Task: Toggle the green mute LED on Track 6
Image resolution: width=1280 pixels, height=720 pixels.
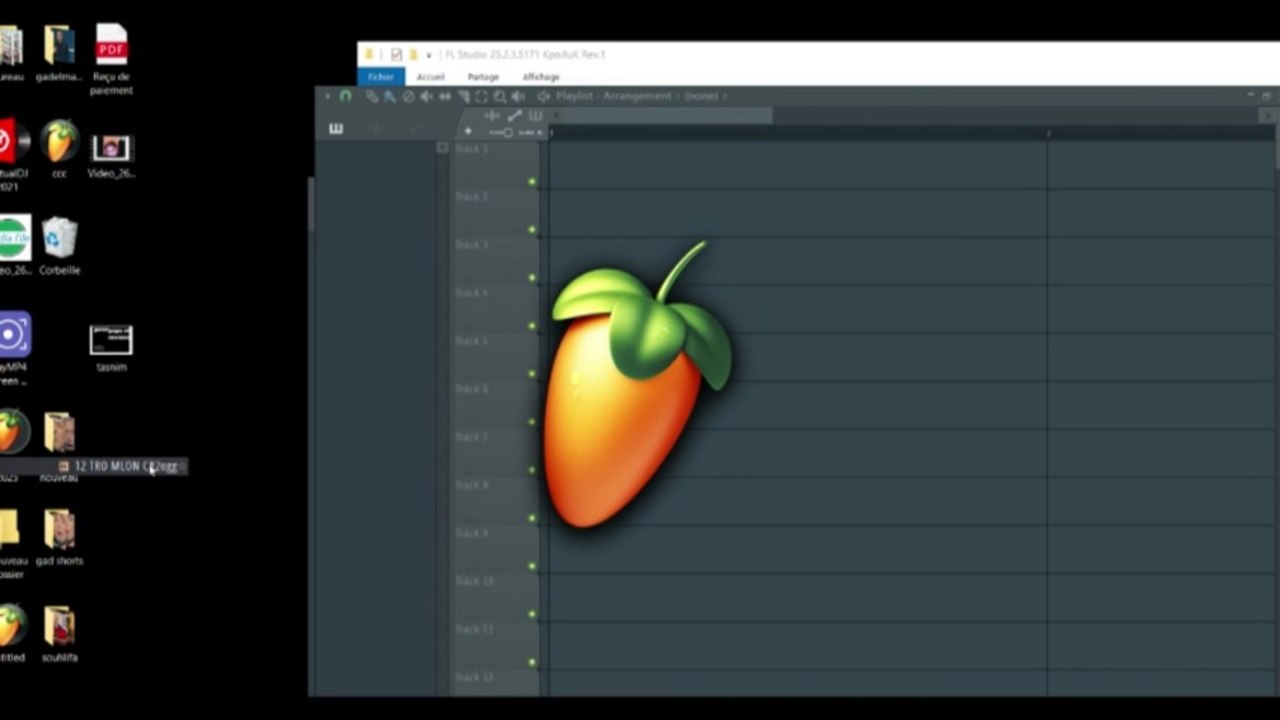Action: [532, 422]
